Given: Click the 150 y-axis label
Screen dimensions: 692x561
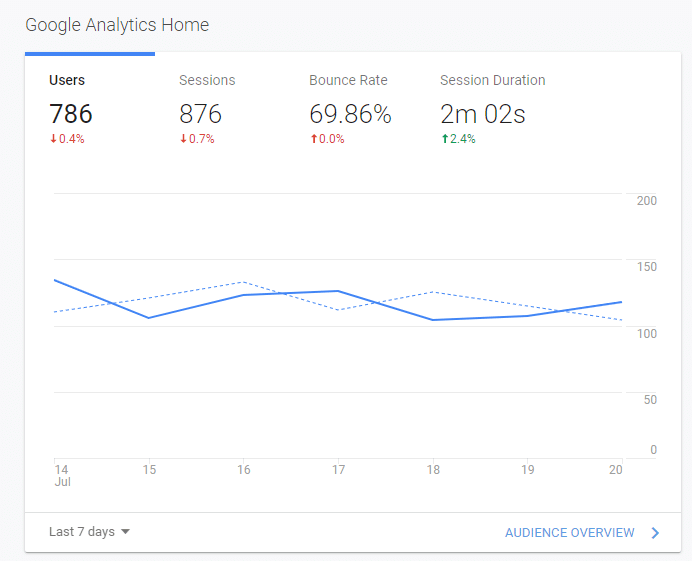Looking at the screenshot, I should [647, 267].
